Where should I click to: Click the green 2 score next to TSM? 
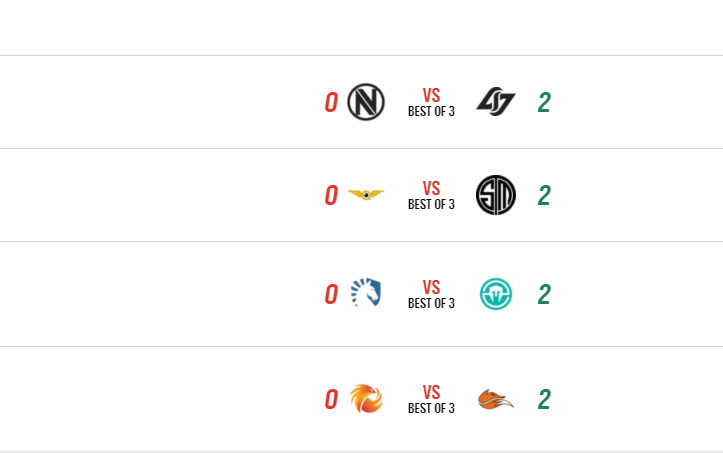click(x=544, y=195)
